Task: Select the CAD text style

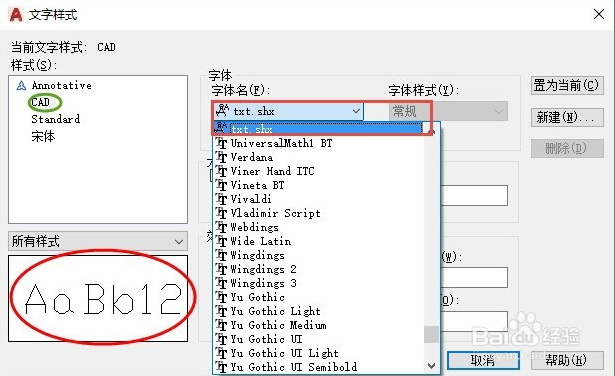Action: (40, 102)
